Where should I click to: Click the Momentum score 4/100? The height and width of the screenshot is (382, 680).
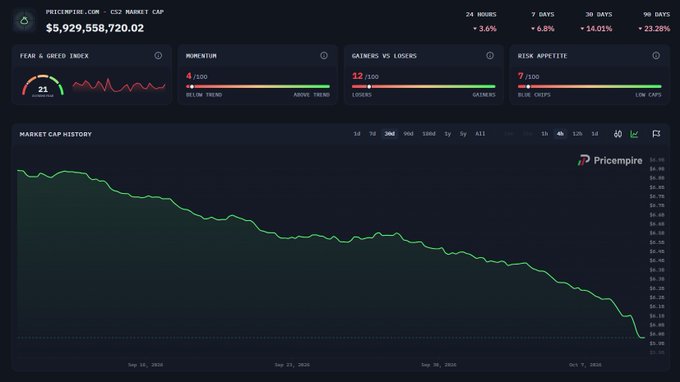196,76
